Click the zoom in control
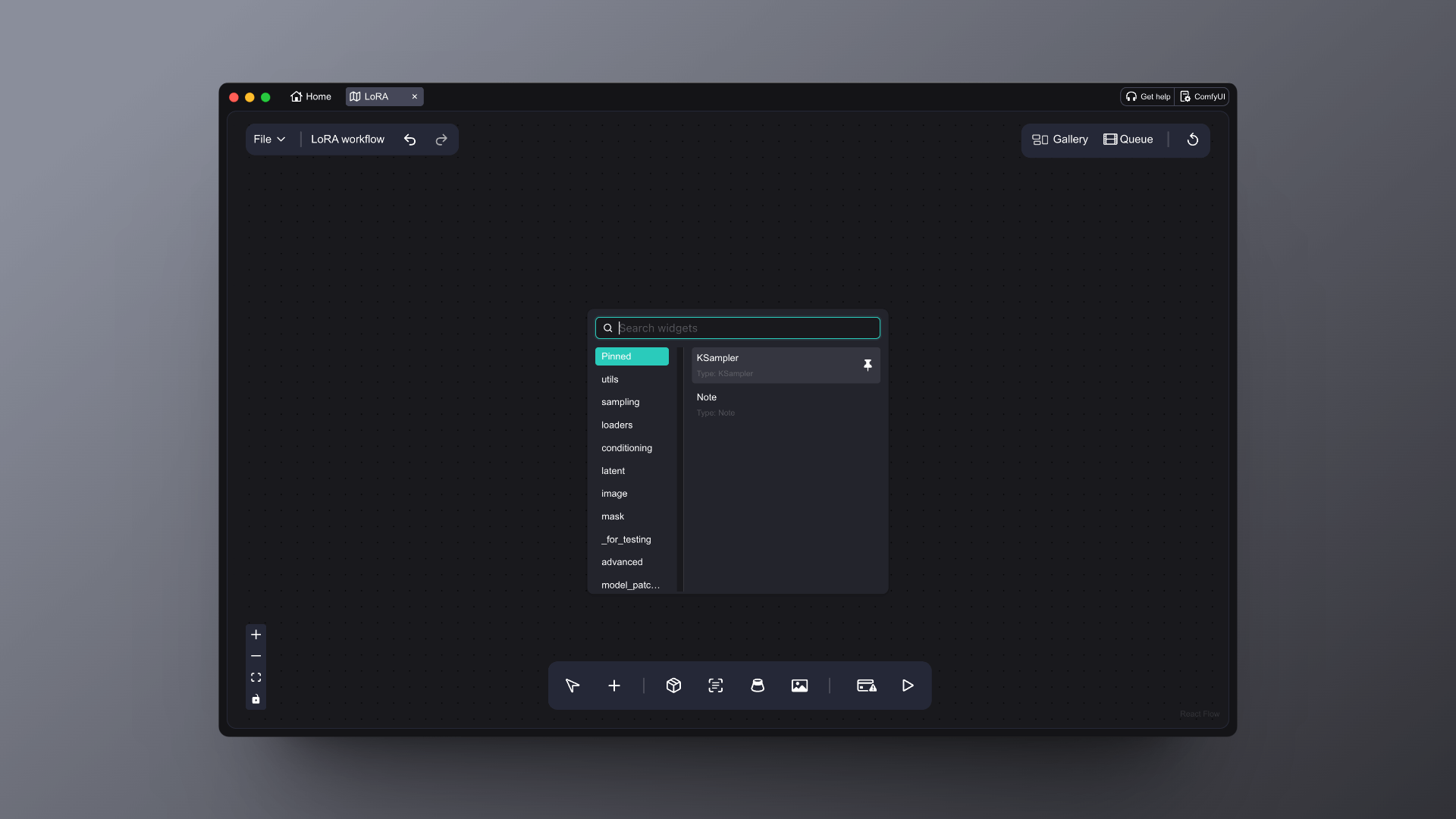The height and width of the screenshot is (819, 1456). (256, 635)
